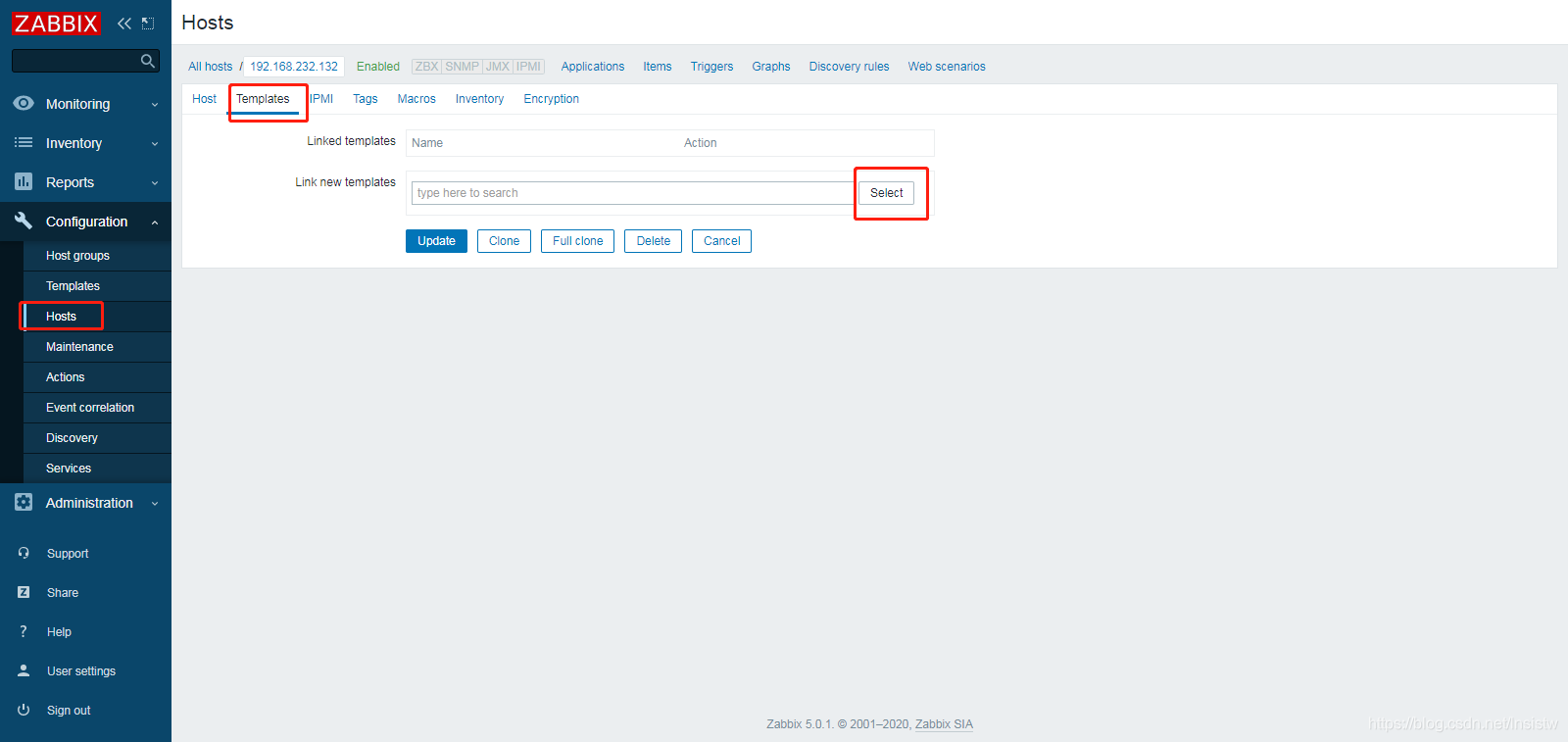
Task: Click the Cancel button
Action: pos(721,241)
